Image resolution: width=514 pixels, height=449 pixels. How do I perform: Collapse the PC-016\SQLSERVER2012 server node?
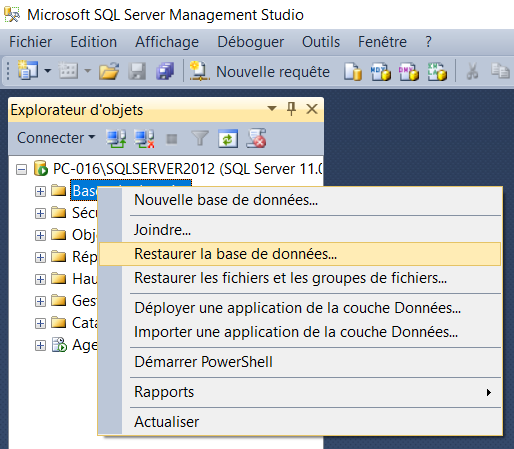coord(21,170)
